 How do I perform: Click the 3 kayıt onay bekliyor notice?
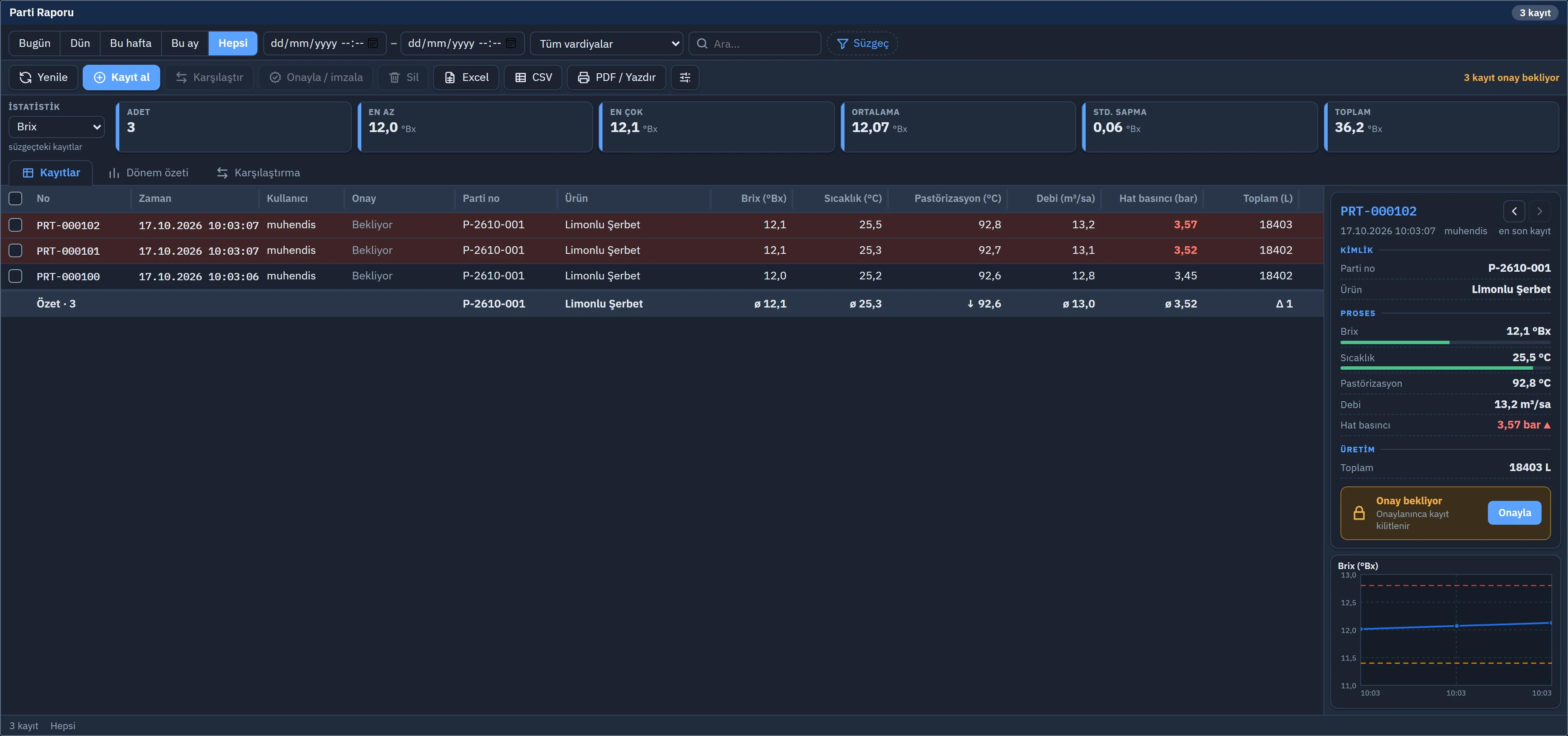[1511, 77]
